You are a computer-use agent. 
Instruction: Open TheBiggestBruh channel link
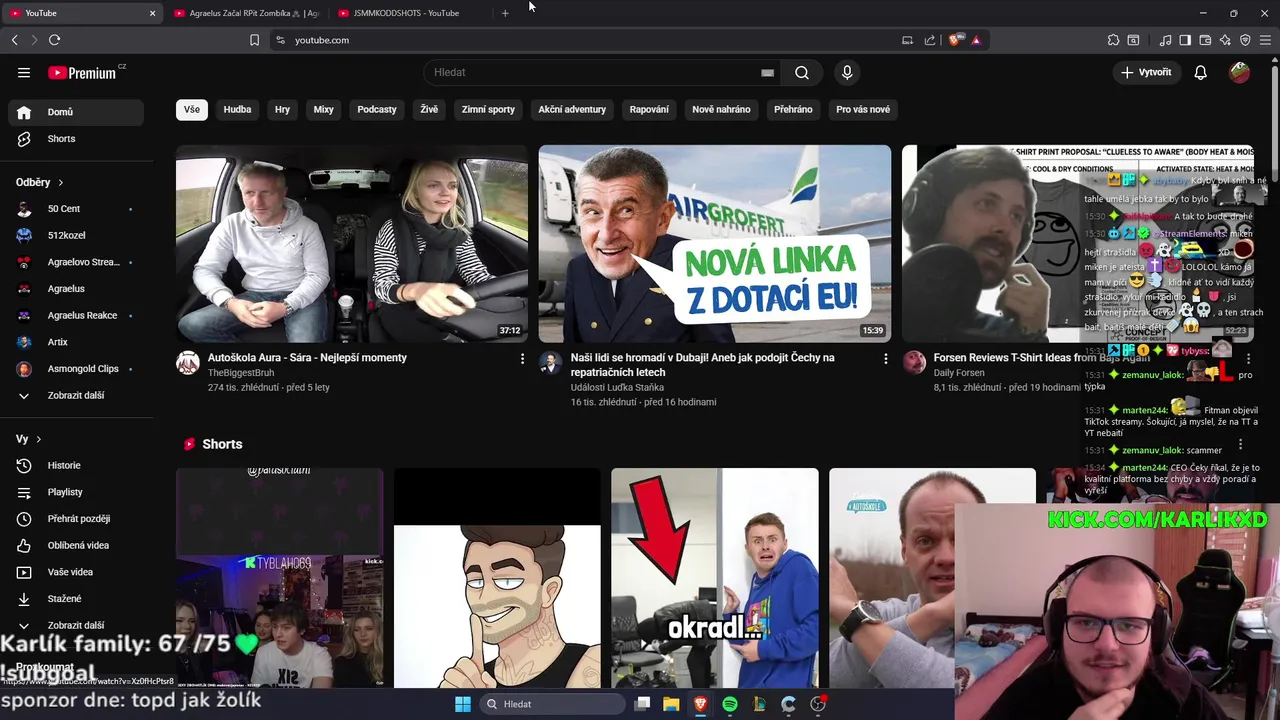click(x=241, y=373)
